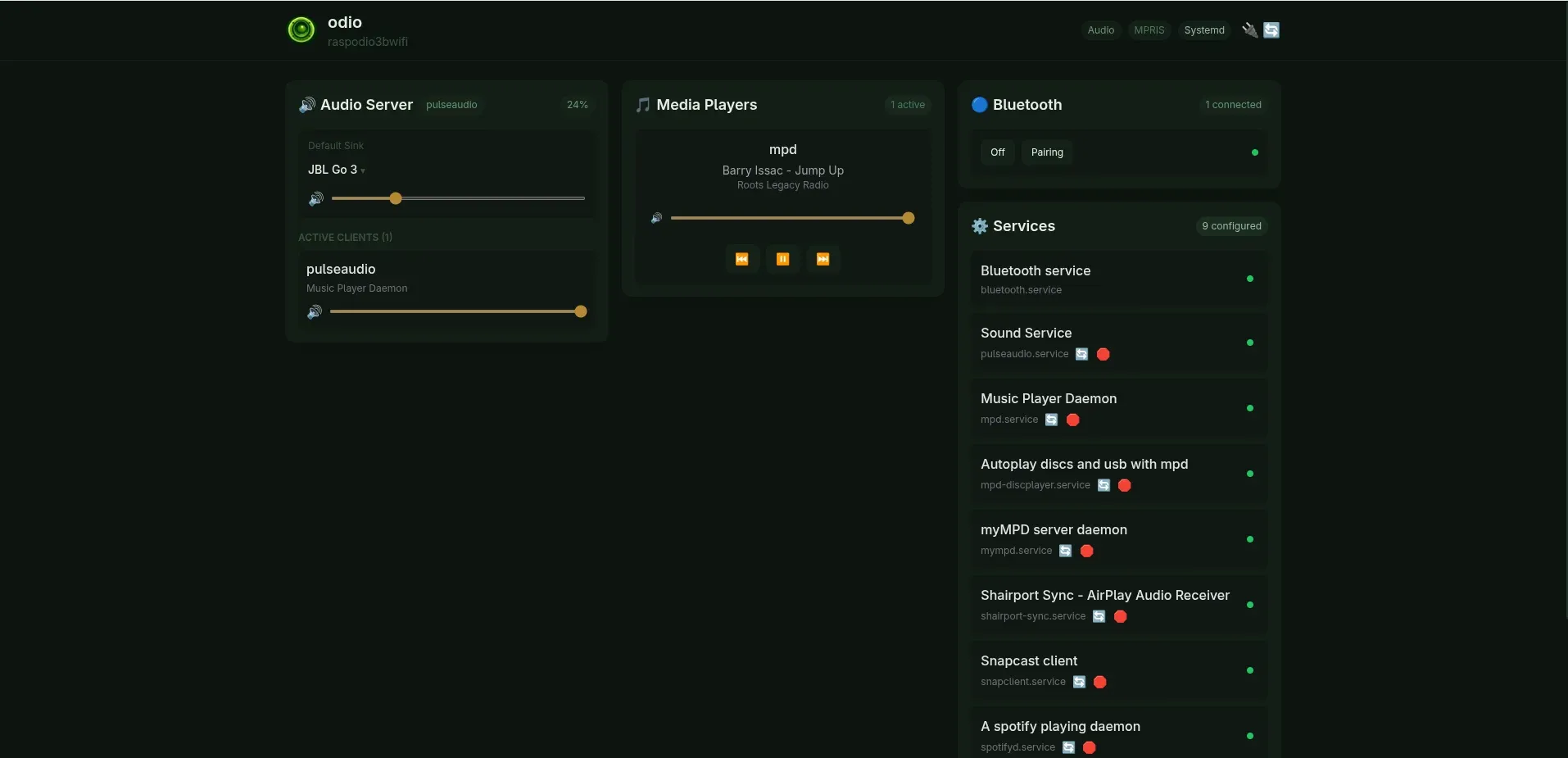Click the refresh icon in header
Image resolution: width=1568 pixels, height=758 pixels.
pos(1271,30)
